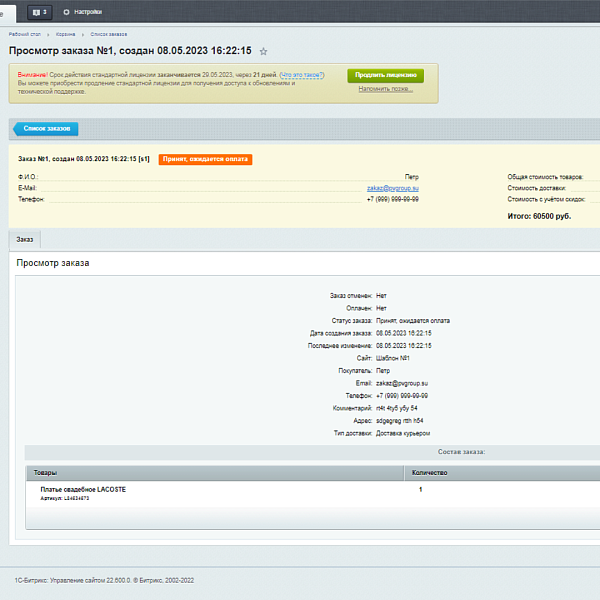Image resolution: width=600 pixels, height=600 pixels.
Task: Click the favorites star next to page title
Action: pyautogui.click(x=264, y=51)
